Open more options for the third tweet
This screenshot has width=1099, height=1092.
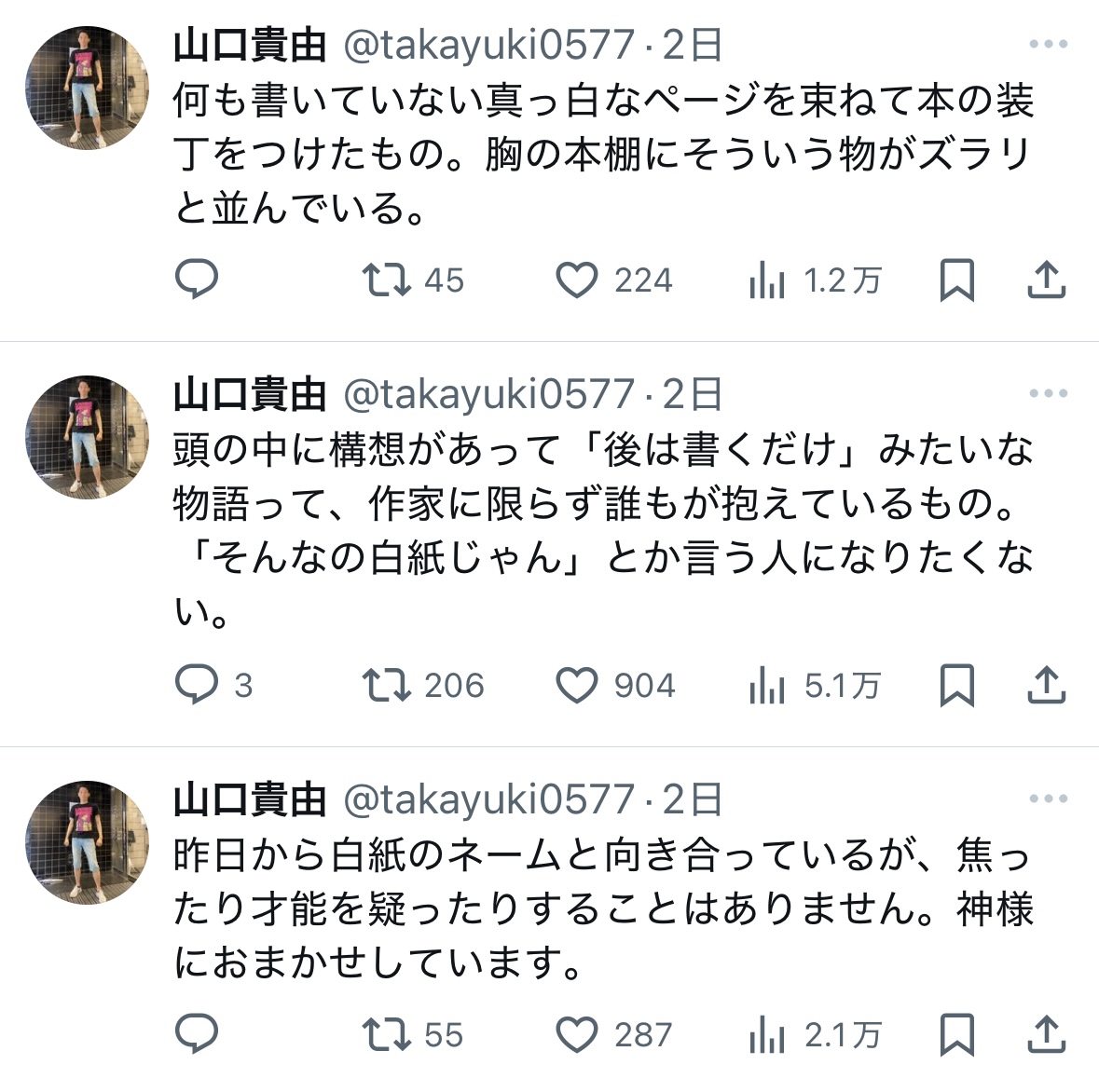pos(1048,799)
